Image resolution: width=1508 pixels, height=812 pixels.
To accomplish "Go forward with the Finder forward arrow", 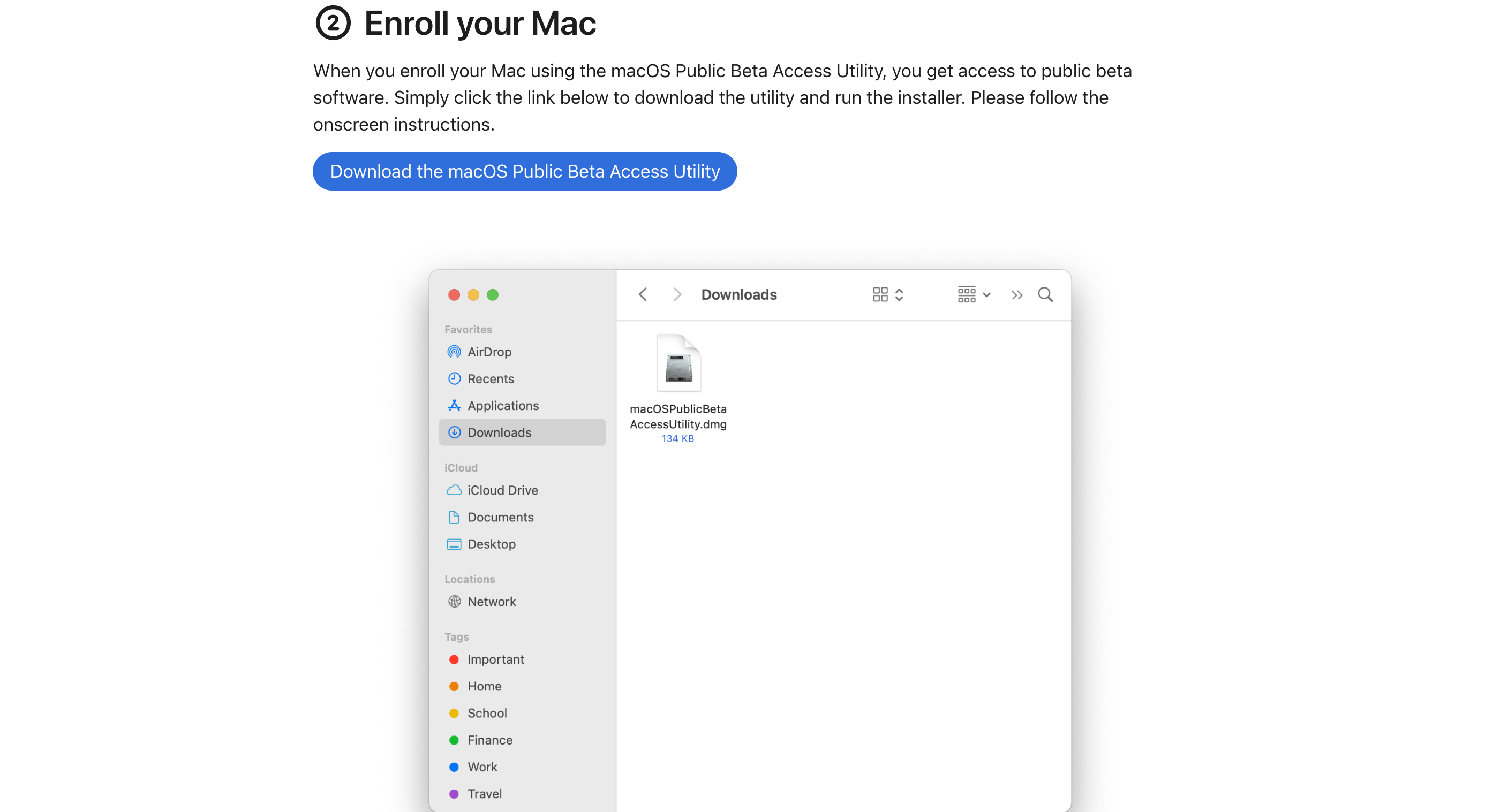I will tap(677, 294).
